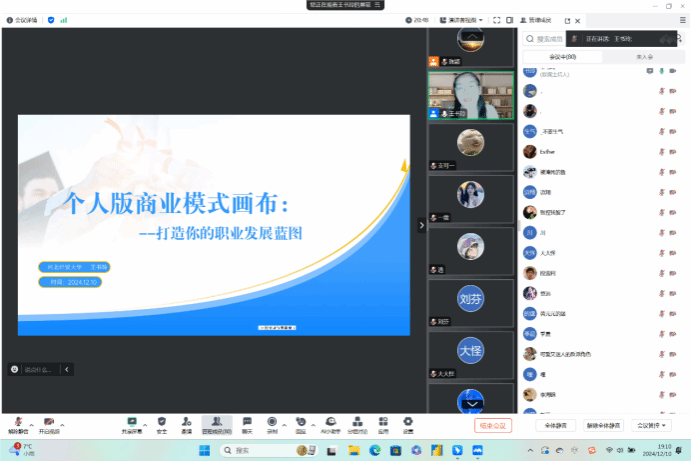Start screen sharing from the toolbar
This screenshot has width=692, height=462.
pyautogui.click(x=132, y=425)
